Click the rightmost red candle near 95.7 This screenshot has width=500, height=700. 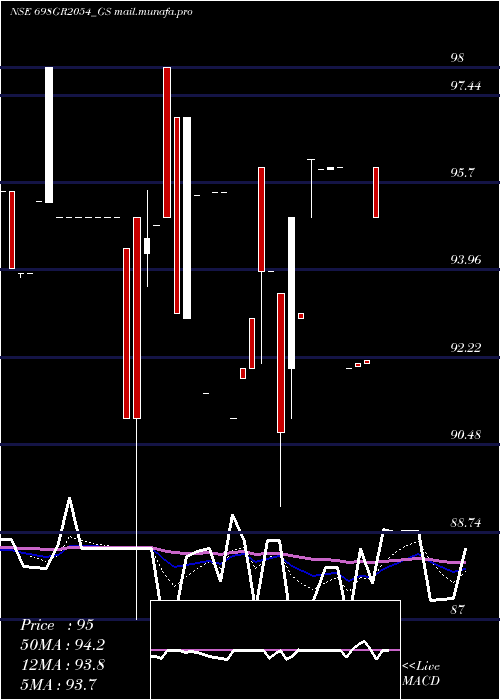(376, 192)
